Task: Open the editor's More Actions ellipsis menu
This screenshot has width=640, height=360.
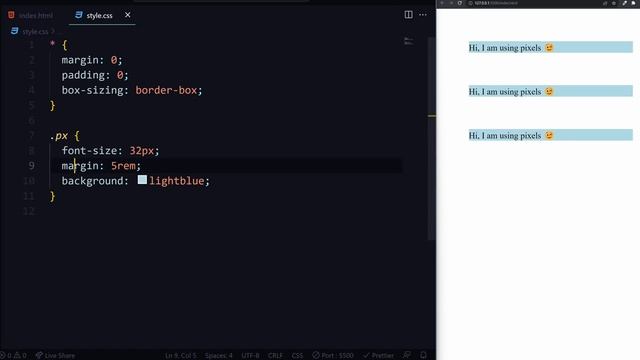Action: point(423,15)
